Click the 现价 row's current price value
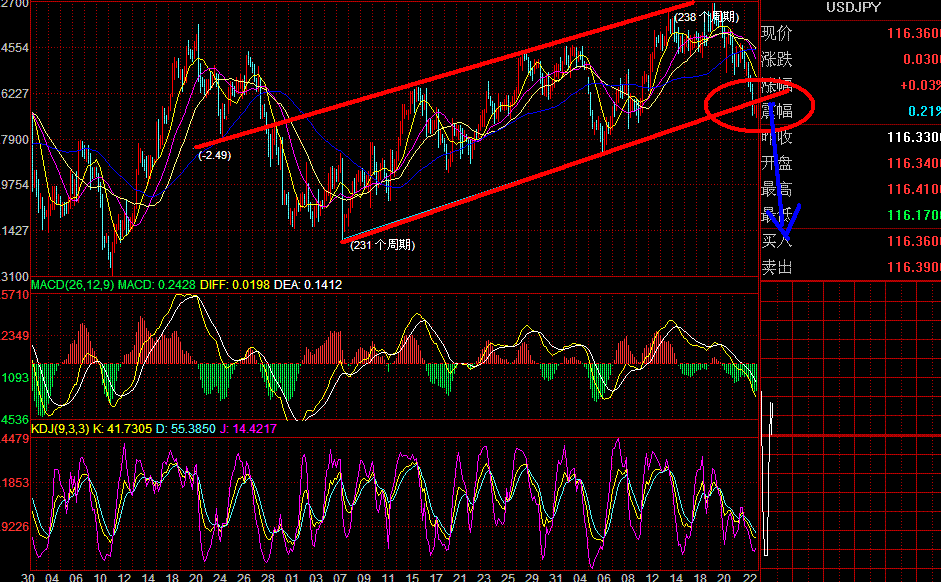The height and width of the screenshot is (582, 941). click(913, 34)
